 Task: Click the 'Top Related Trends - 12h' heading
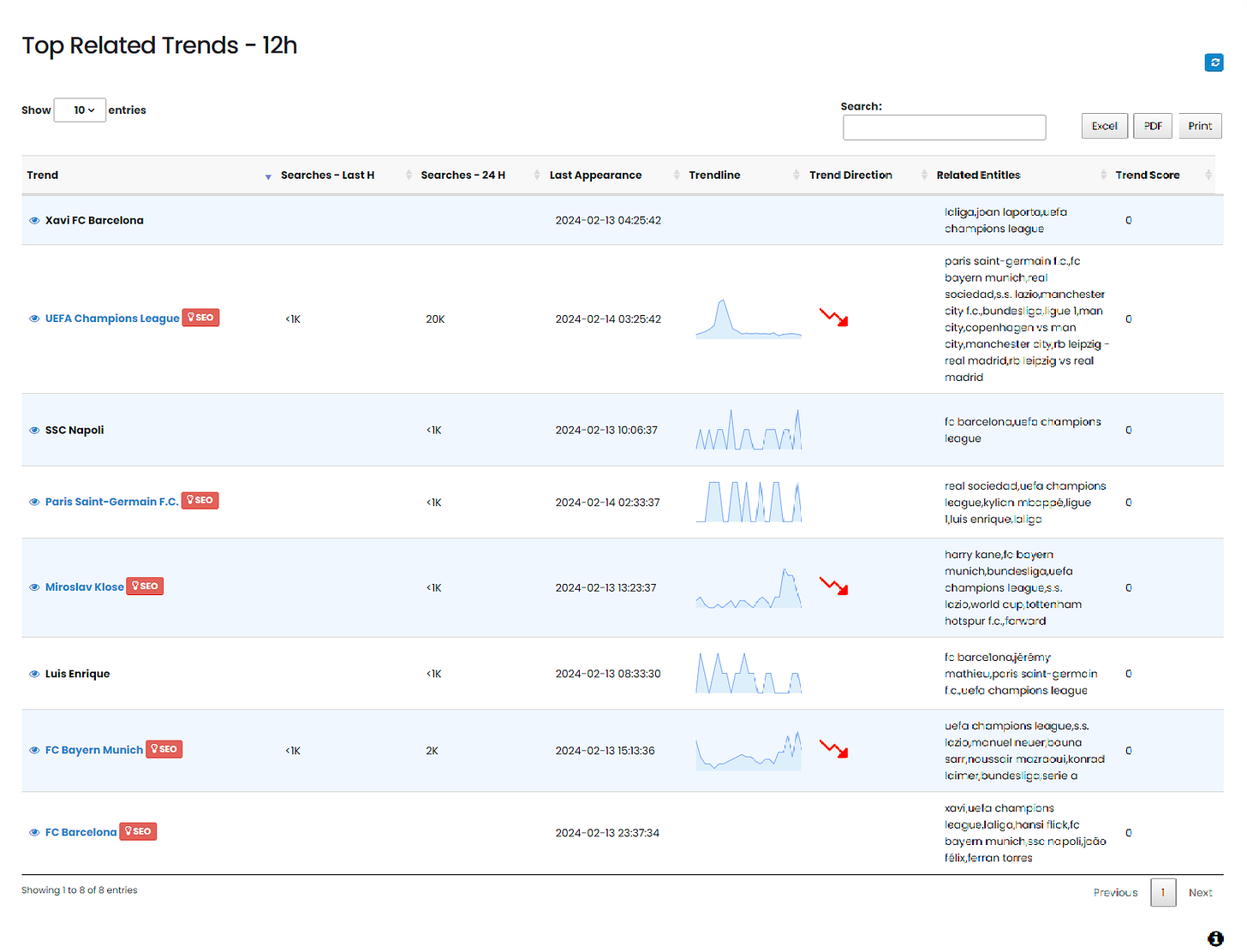pyautogui.click(x=159, y=45)
